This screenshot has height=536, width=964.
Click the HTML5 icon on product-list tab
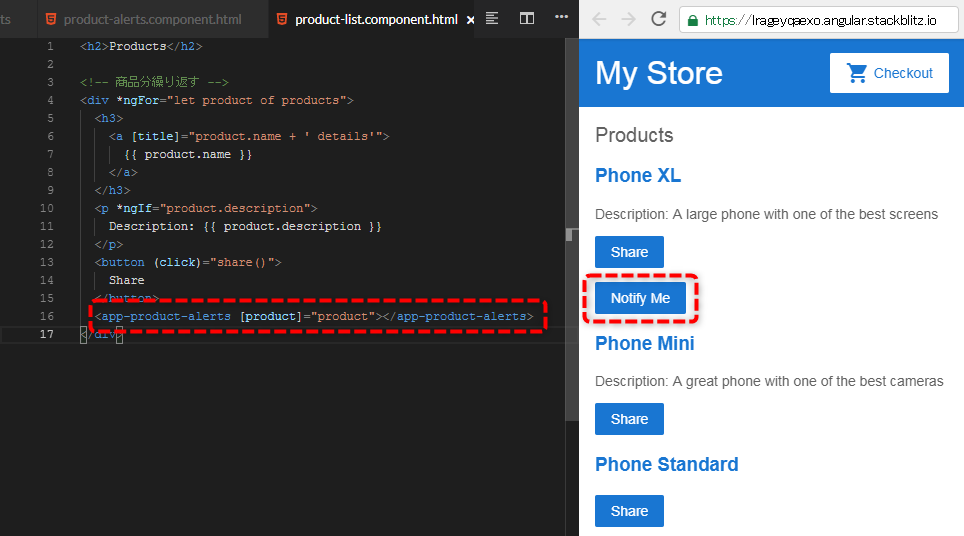point(282,20)
